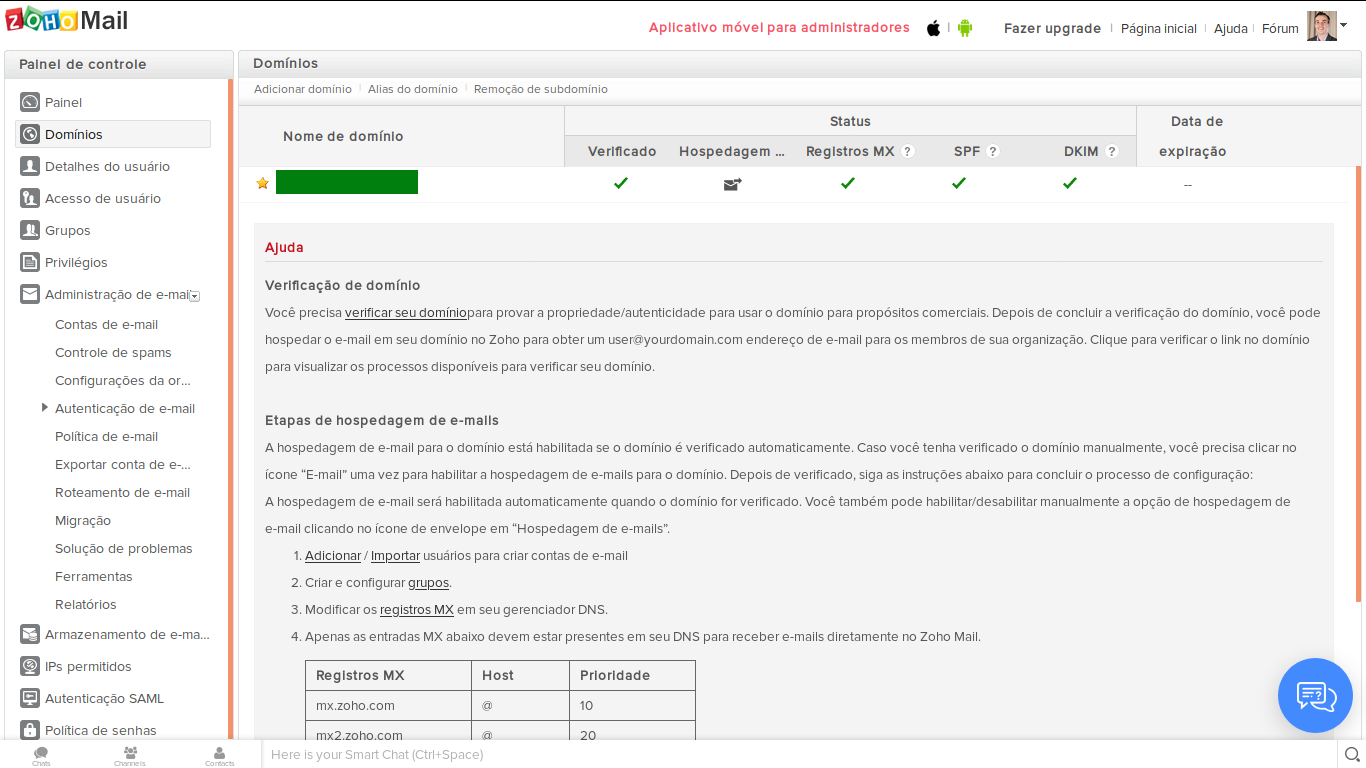This screenshot has height=768, width=1366.
Task: Collapse the Administração de e-mail section arrow
Action: coord(195,296)
